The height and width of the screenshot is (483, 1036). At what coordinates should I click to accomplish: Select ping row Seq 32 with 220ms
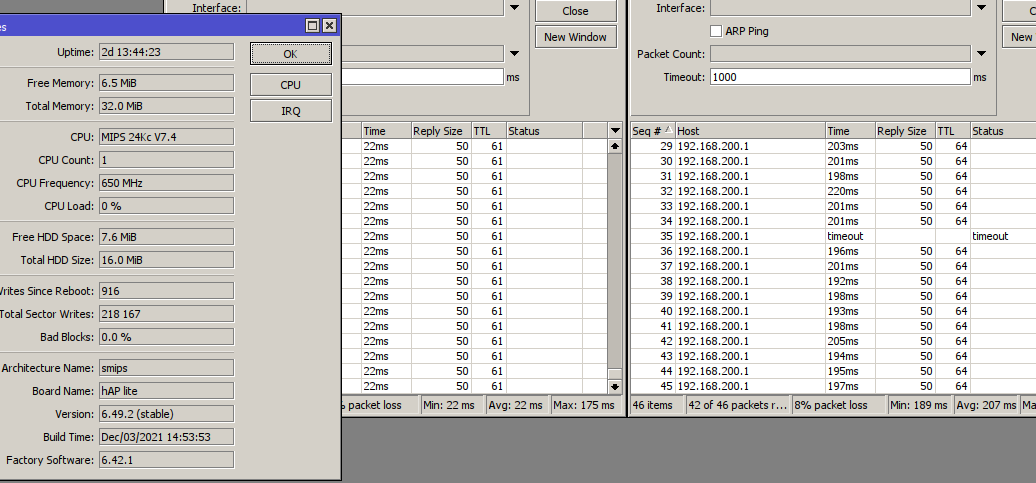click(833, 191)
